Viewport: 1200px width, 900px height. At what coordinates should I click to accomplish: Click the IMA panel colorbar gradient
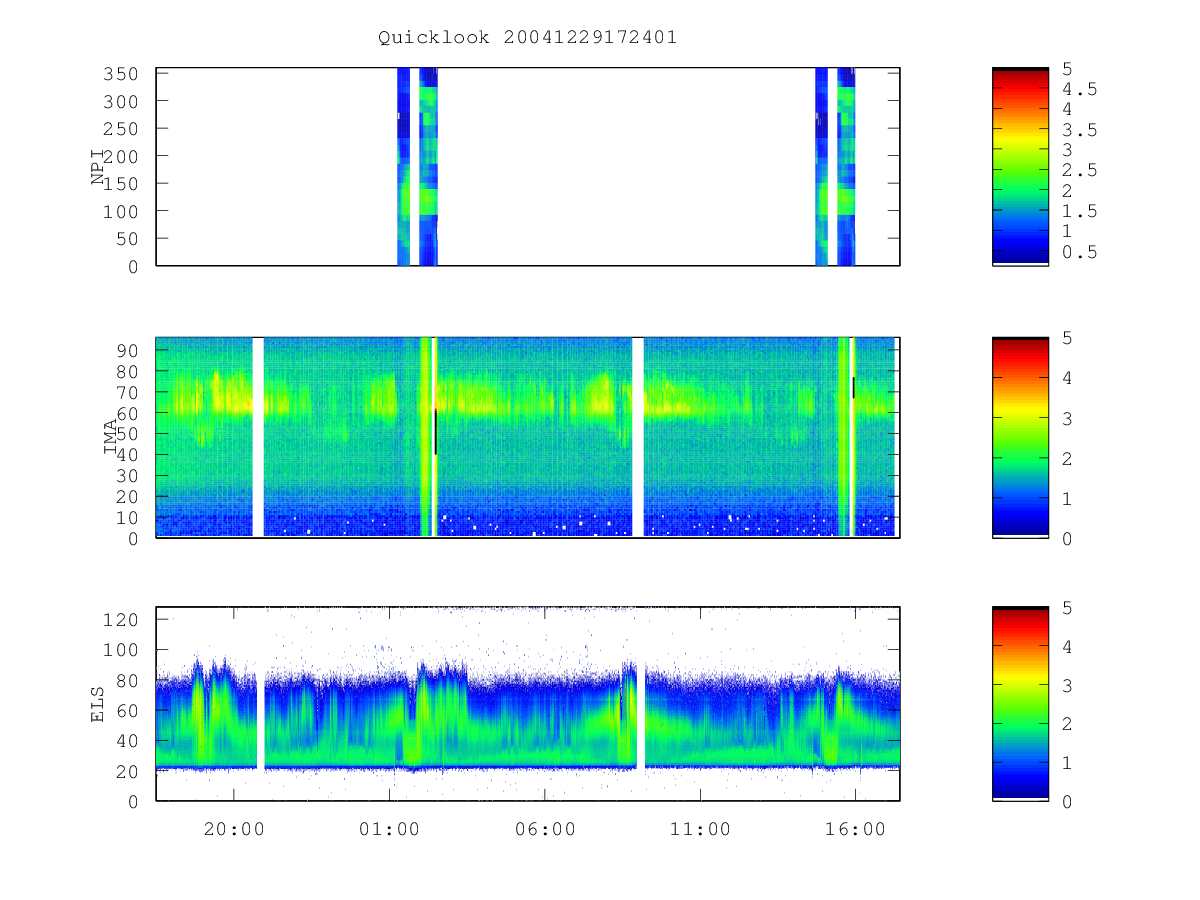[x=1020, y=437]
